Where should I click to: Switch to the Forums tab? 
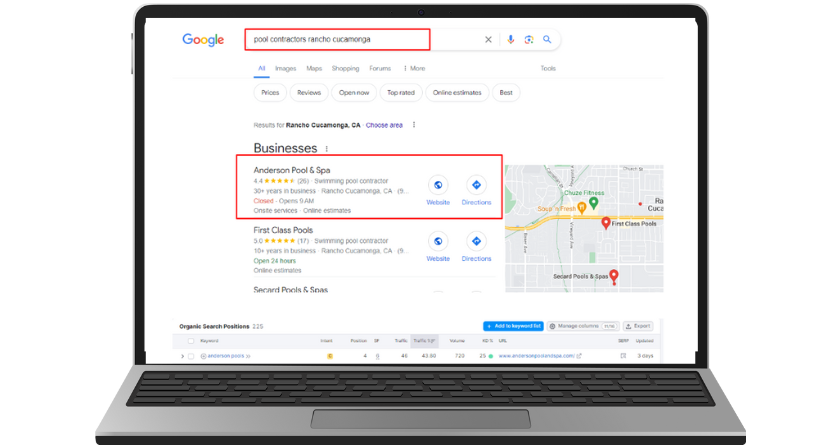click(x=380, y=68)
